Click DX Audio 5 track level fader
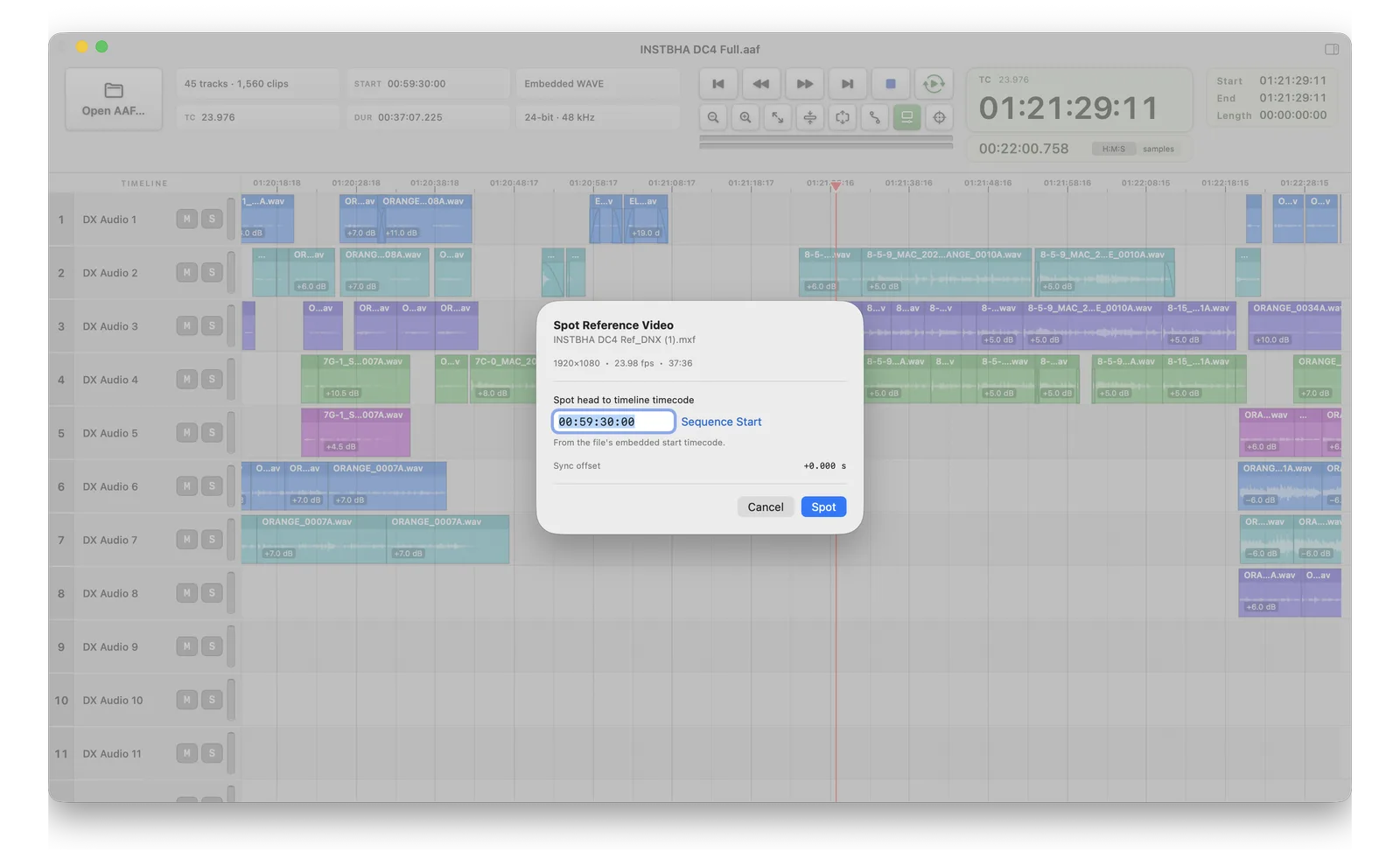Viewport: 1400px width, 866px height. [x=231, y=433]
